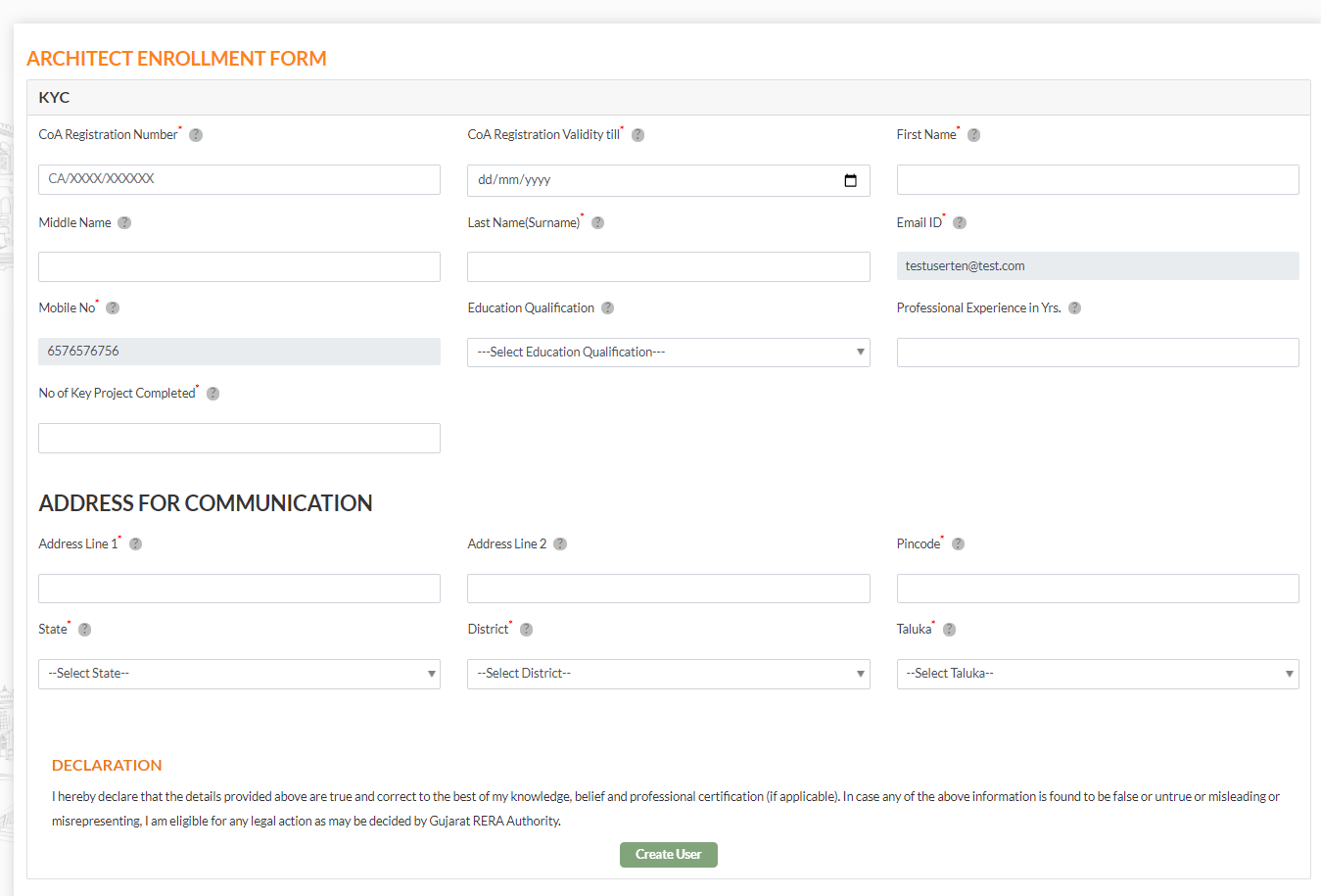The width and height of the screenshot is (1321, 896).
Task: Focus the Pincode input field
Action: point(1098,589)
